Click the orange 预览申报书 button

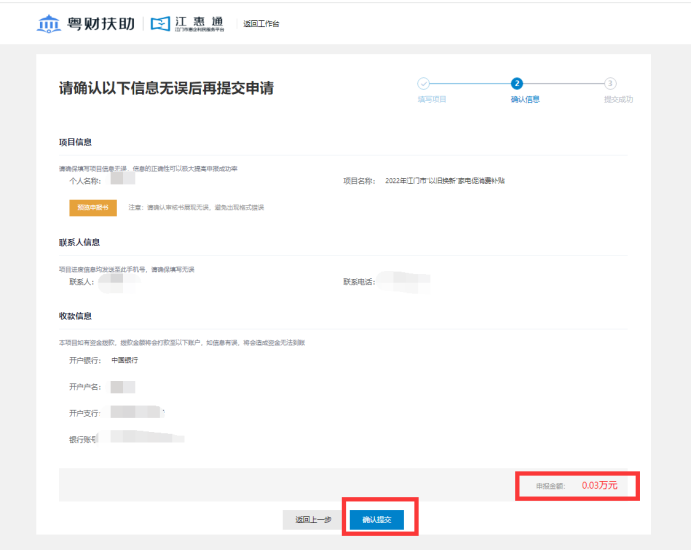point(93,208)
